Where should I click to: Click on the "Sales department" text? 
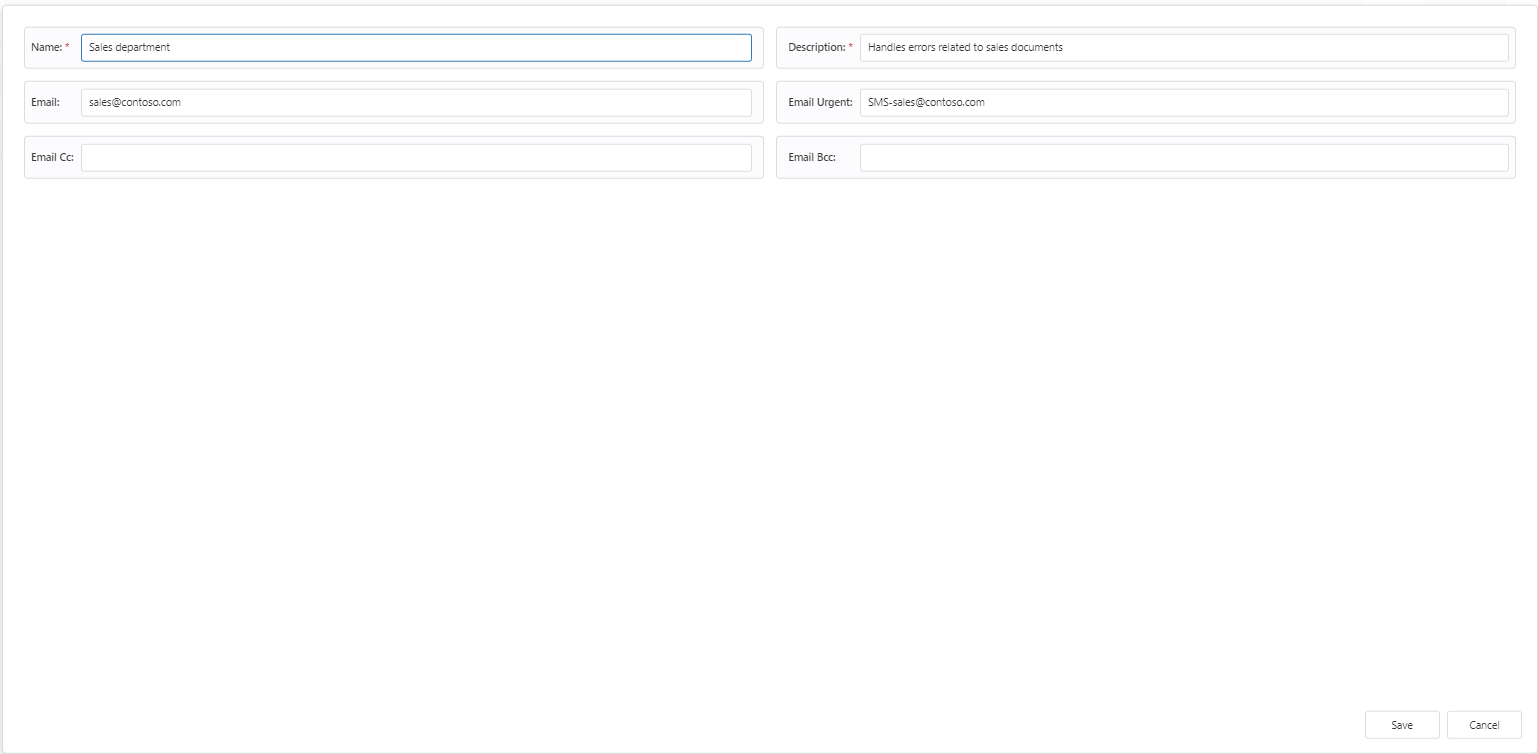pyautogui.click(x=129, y=48)
